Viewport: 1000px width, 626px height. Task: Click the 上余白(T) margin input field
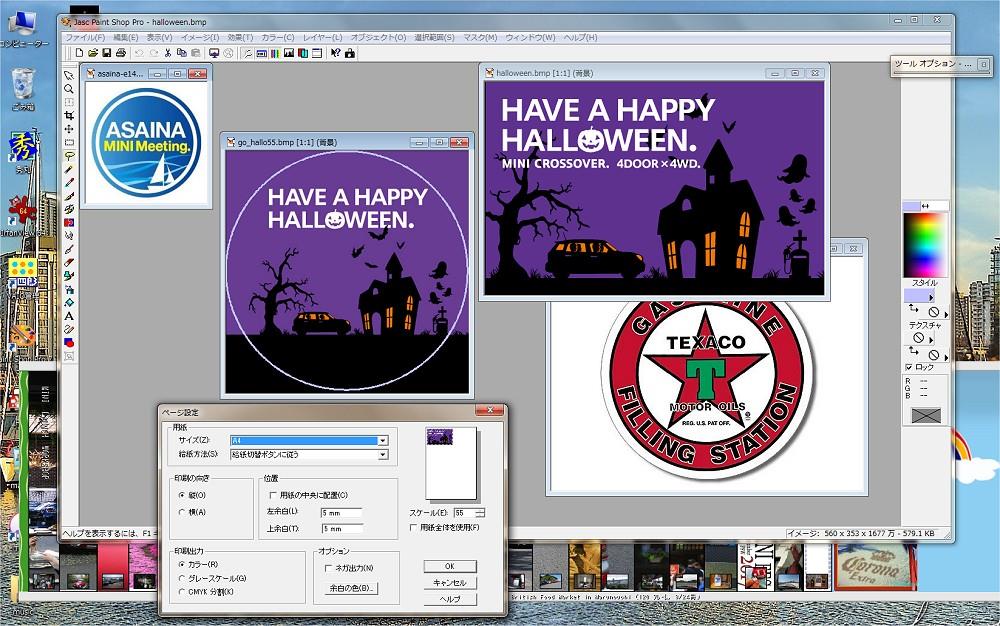[x=341, y=528]
